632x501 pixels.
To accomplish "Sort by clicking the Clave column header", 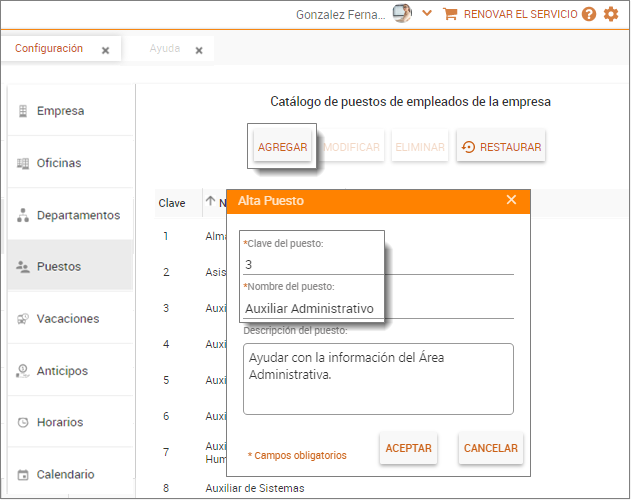I will click(x=172, y=203).
